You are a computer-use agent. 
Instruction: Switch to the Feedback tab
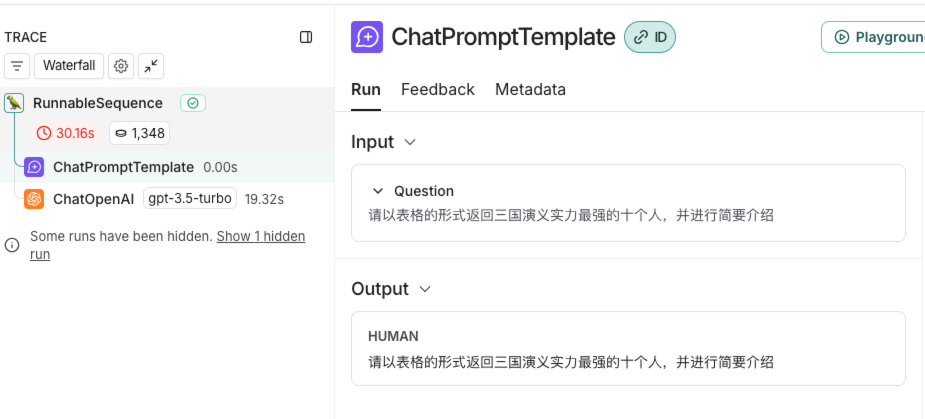437,89
